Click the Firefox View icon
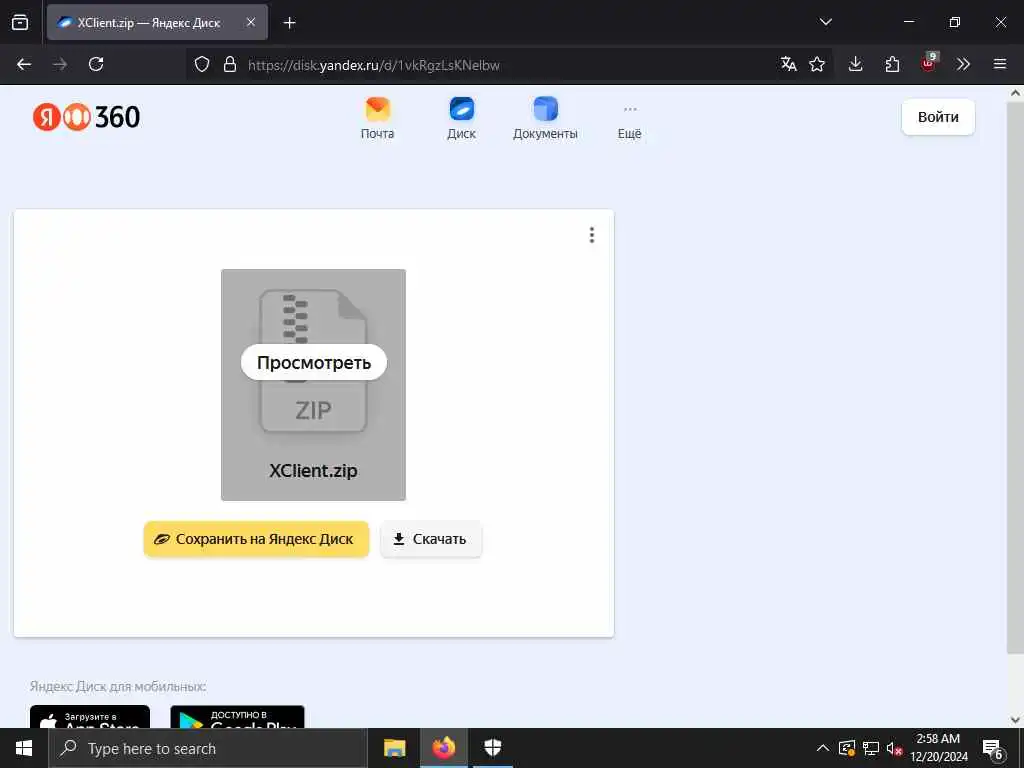The height and width of the screenshot is (768, 1024). pyautogui.click(x=20, y=22)
